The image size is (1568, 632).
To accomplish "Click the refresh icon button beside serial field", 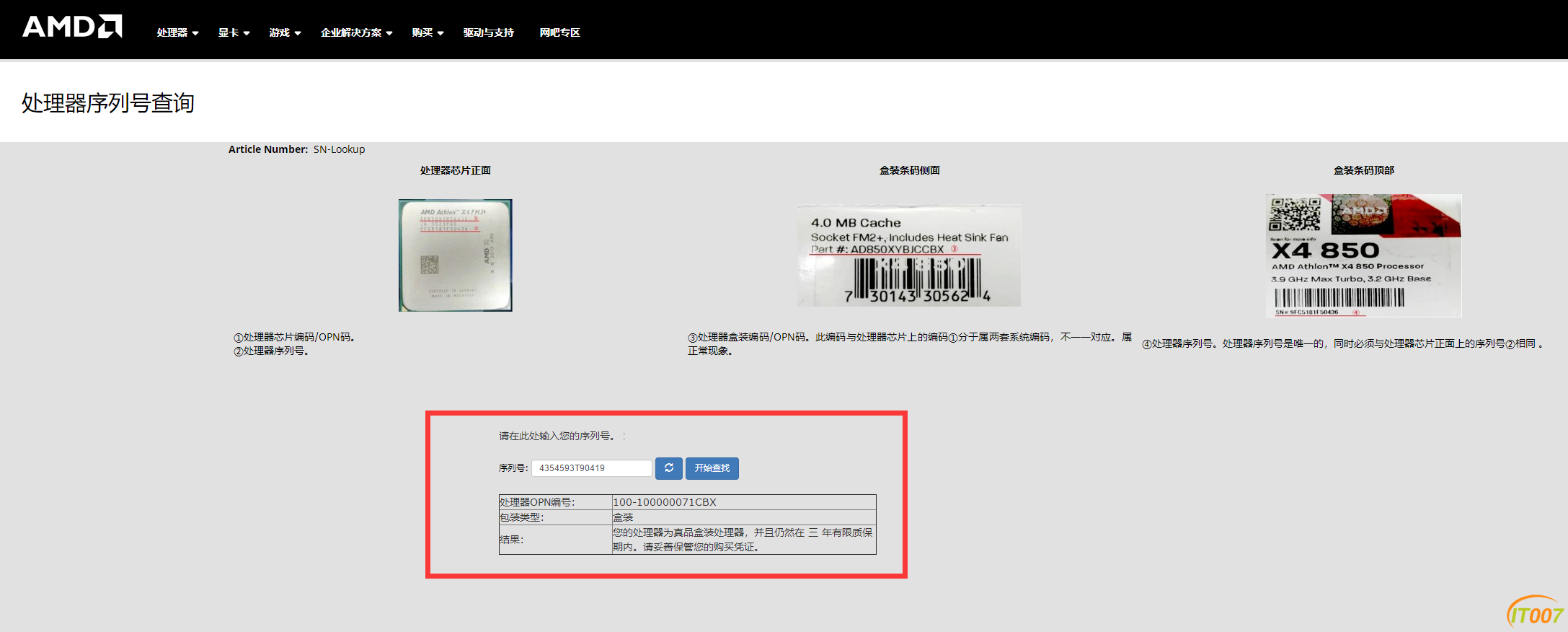I will click(668, 468).
